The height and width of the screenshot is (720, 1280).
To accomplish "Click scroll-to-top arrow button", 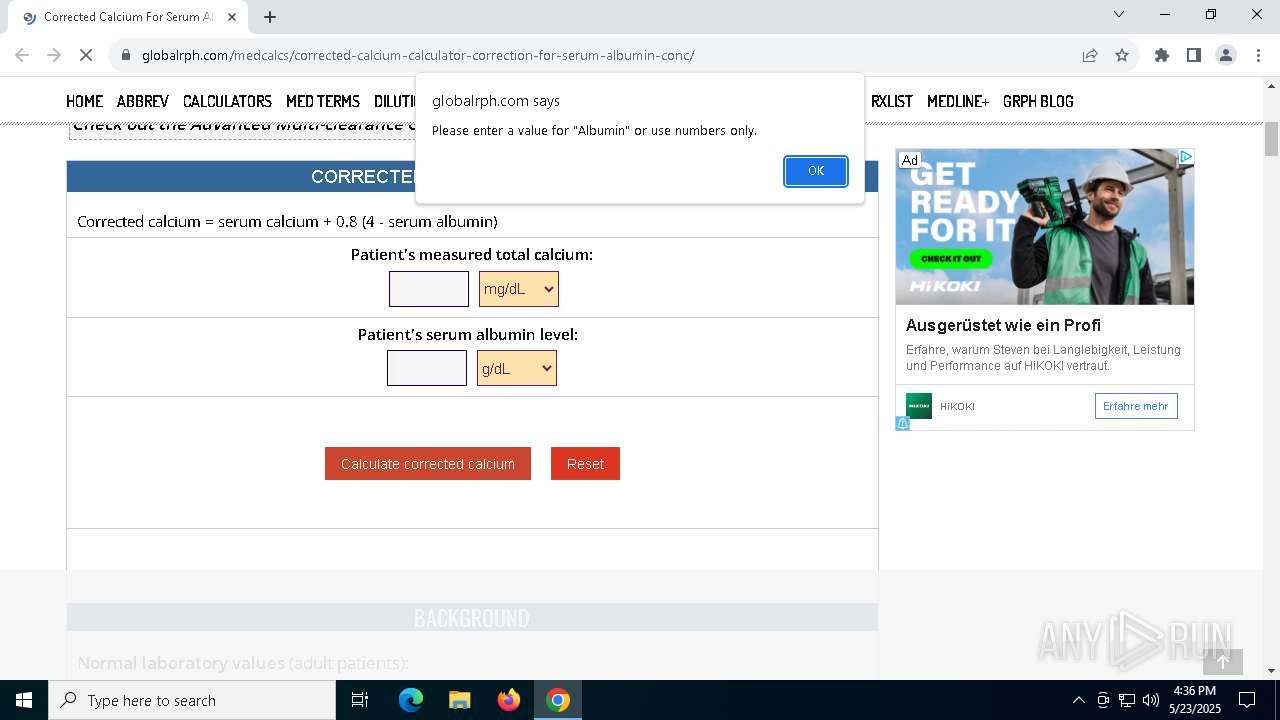I will pyautogui.click(x=1222, y=661).
